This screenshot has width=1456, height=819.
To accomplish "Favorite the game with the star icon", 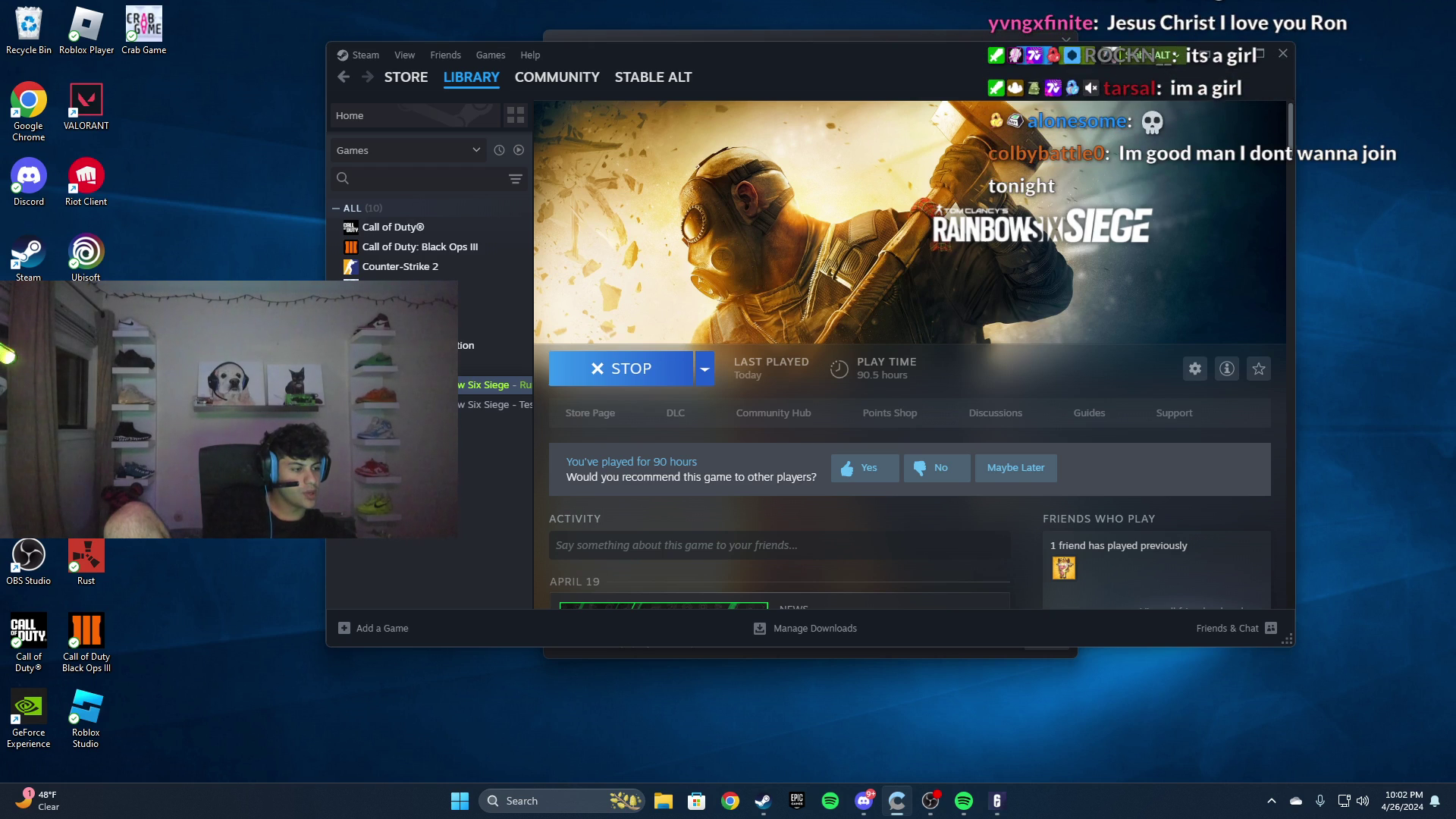I will point(1258,369).
